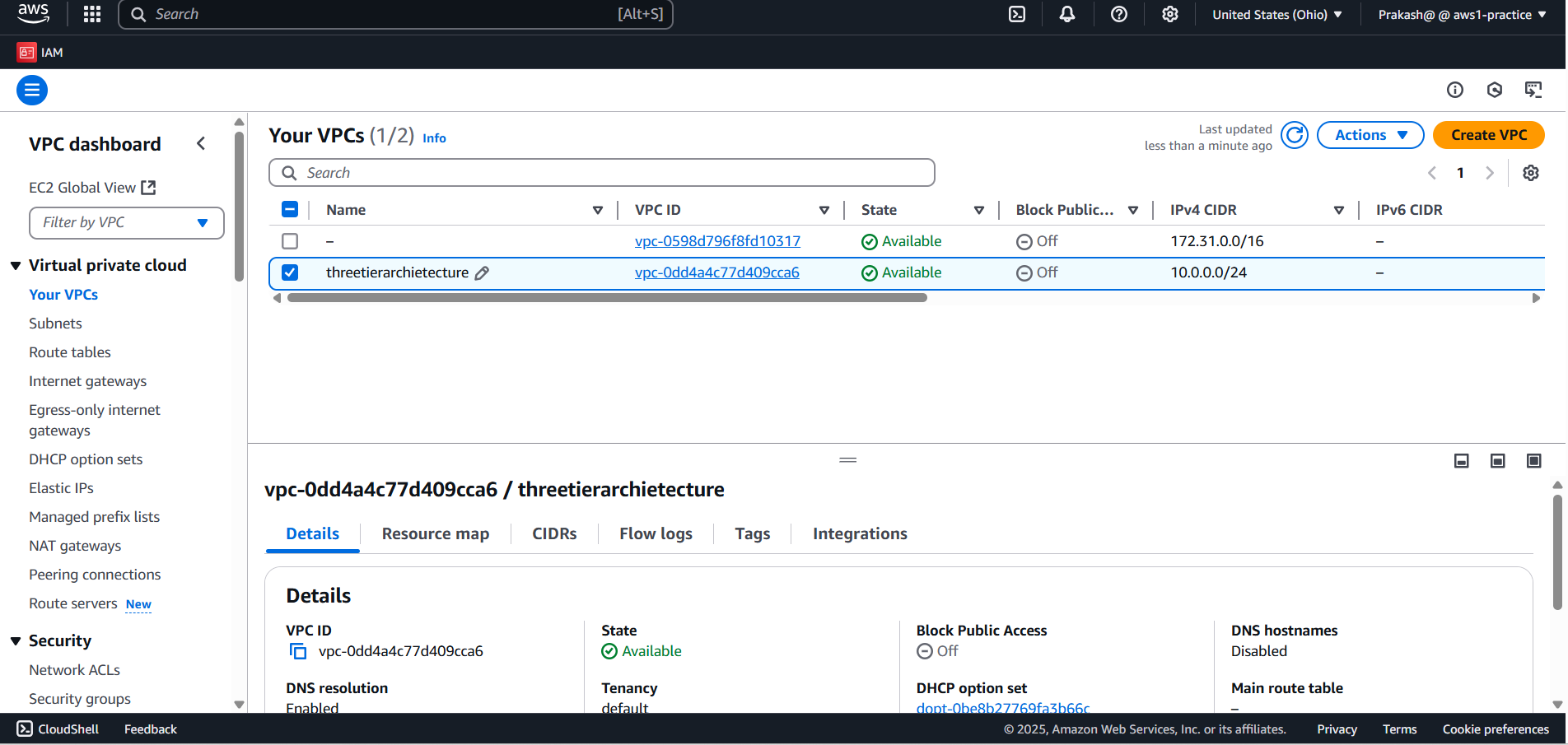Switch to the Flow logs tab
The height and width of the screenshot is (745, 1568).
coord(656,533)
